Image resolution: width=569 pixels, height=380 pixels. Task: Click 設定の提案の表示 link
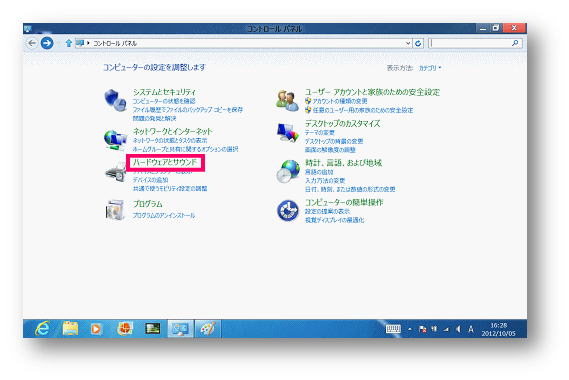(327, 211)
